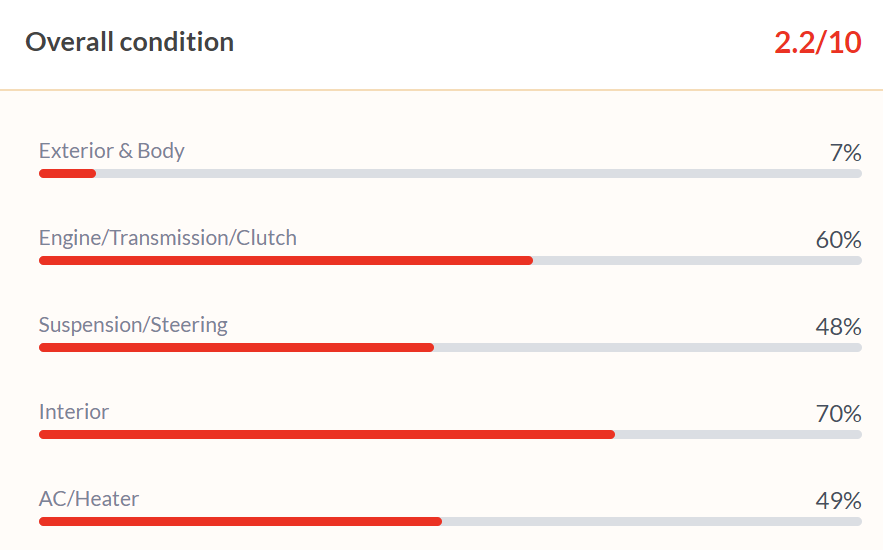Select the 70% interior score value
The image size is (883, 550).
click(839, 414)
